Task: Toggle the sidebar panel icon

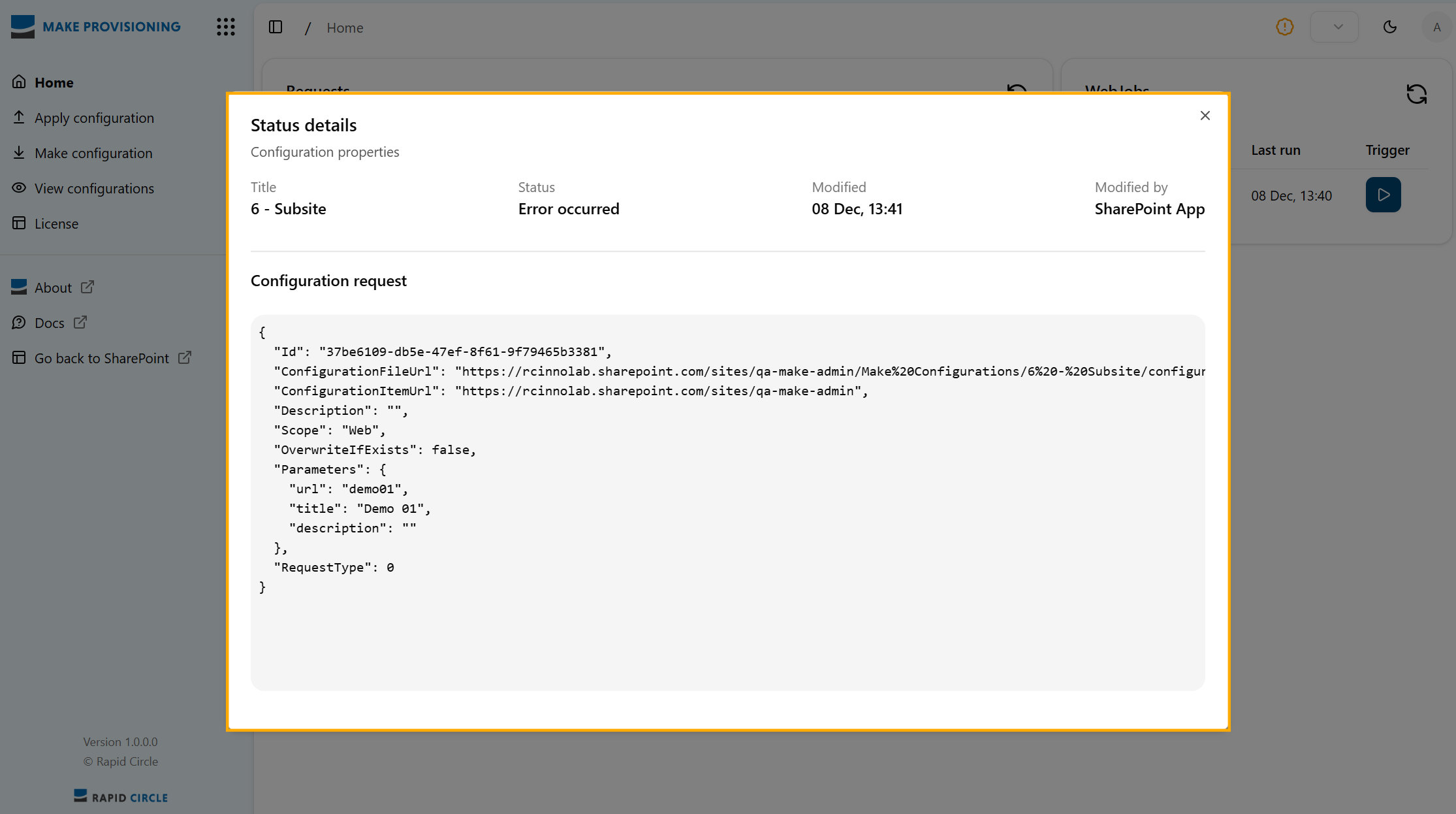Action: 276,27
